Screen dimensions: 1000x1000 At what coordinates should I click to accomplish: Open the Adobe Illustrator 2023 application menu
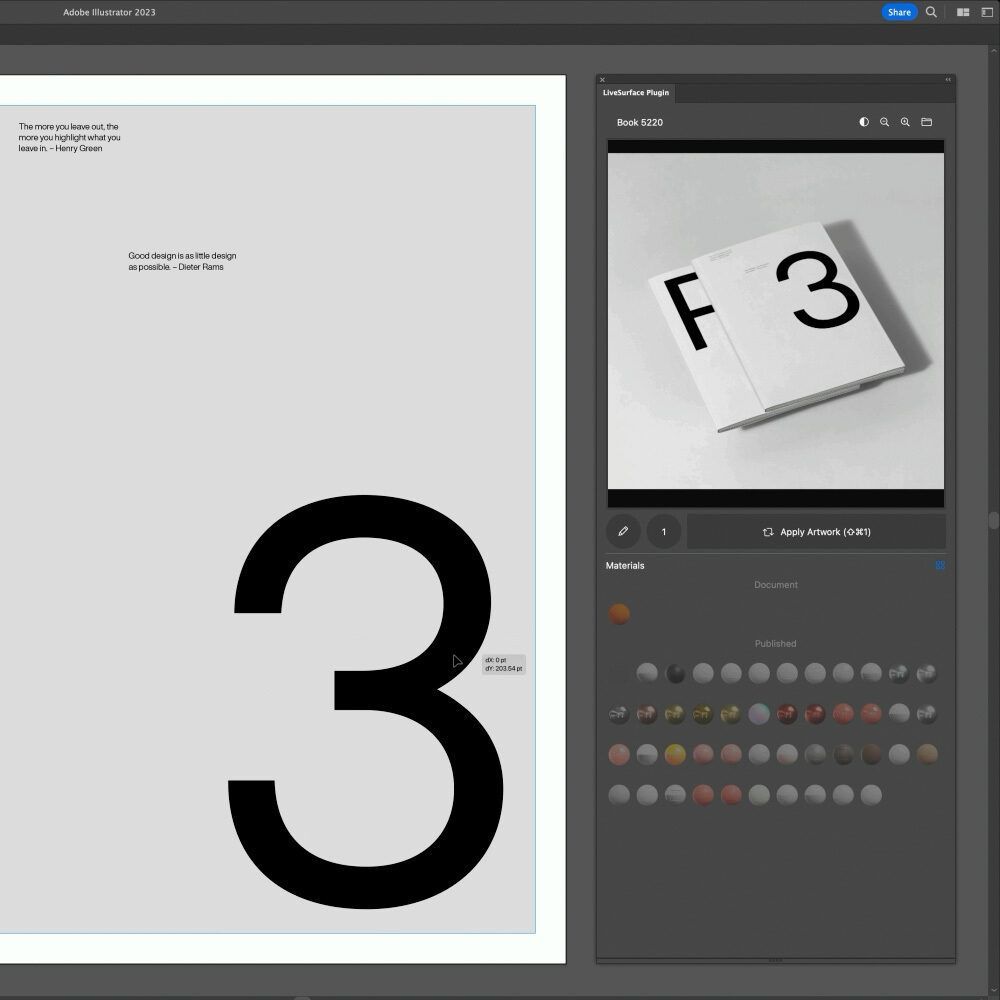click(x=110, y=12)
